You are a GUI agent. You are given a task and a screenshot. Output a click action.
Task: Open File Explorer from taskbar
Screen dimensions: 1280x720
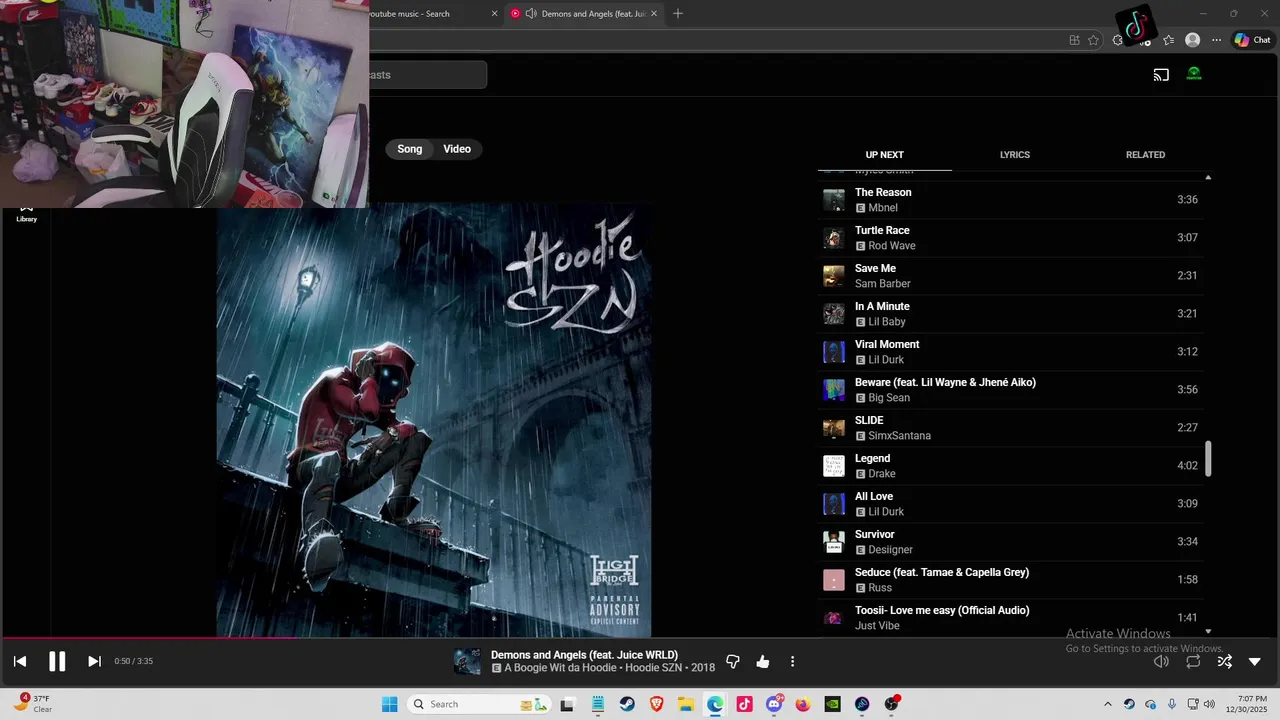click(686, 704)
